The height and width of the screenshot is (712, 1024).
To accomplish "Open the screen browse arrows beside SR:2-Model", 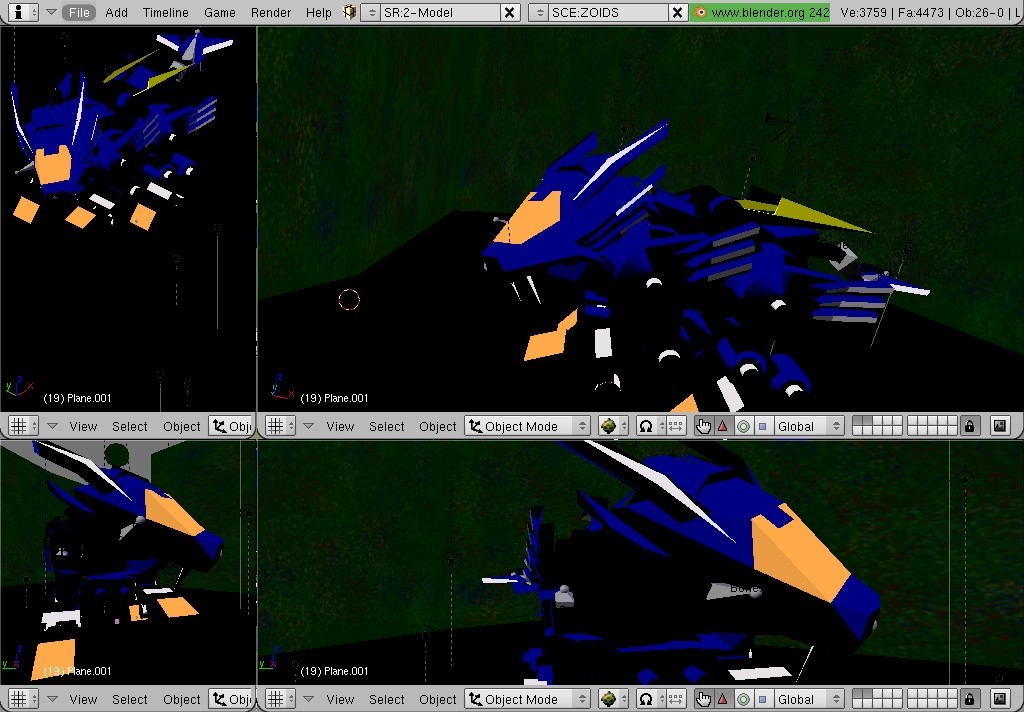I will coord(371,12).
